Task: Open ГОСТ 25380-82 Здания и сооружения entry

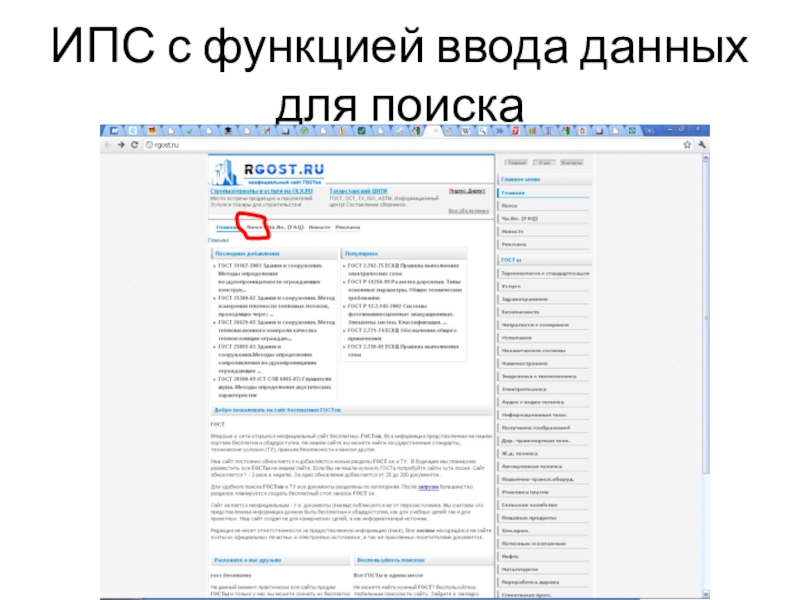Action: pyautogui.click(x=277, y=306)
